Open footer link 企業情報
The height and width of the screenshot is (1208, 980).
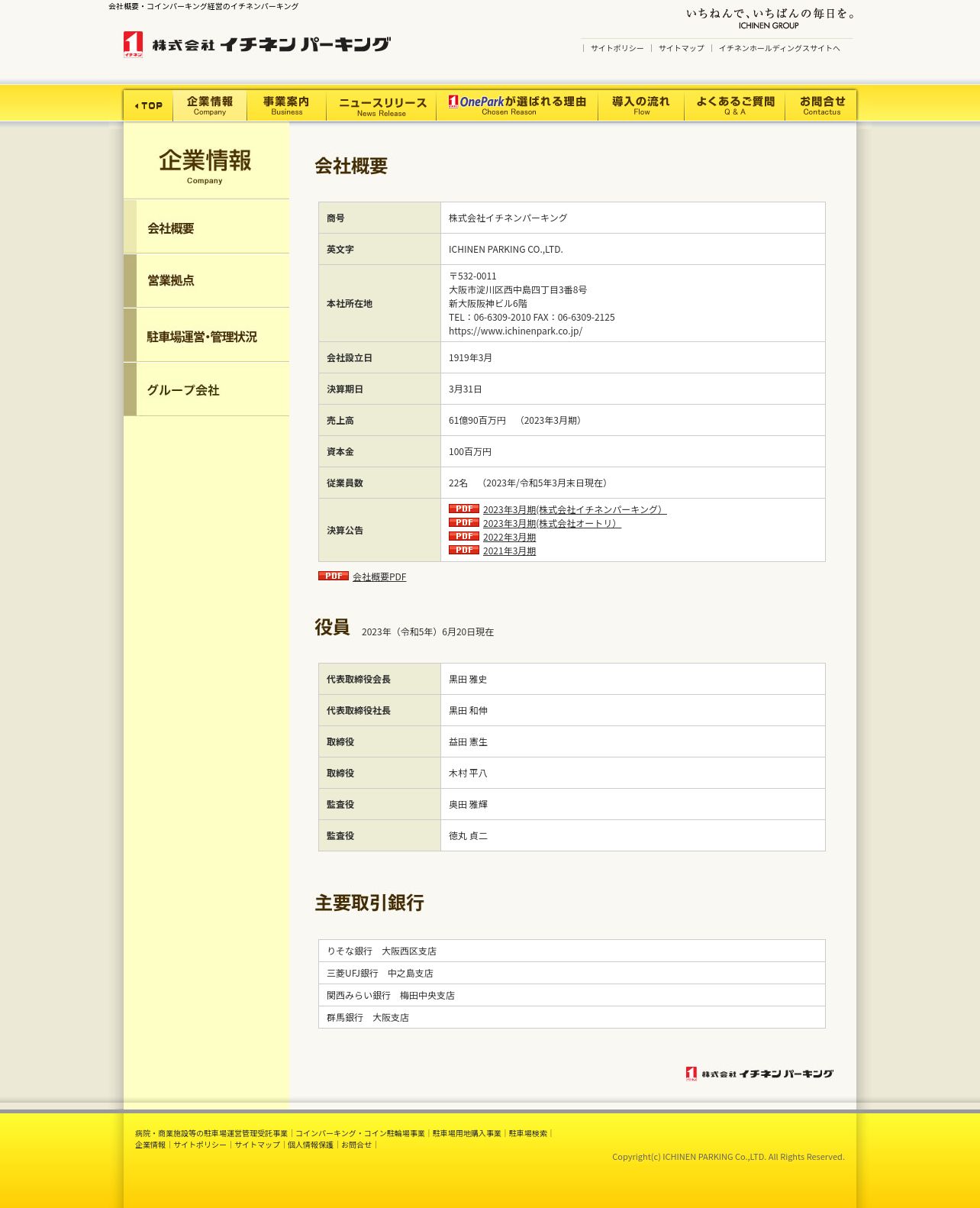[x=150, y=1145]
